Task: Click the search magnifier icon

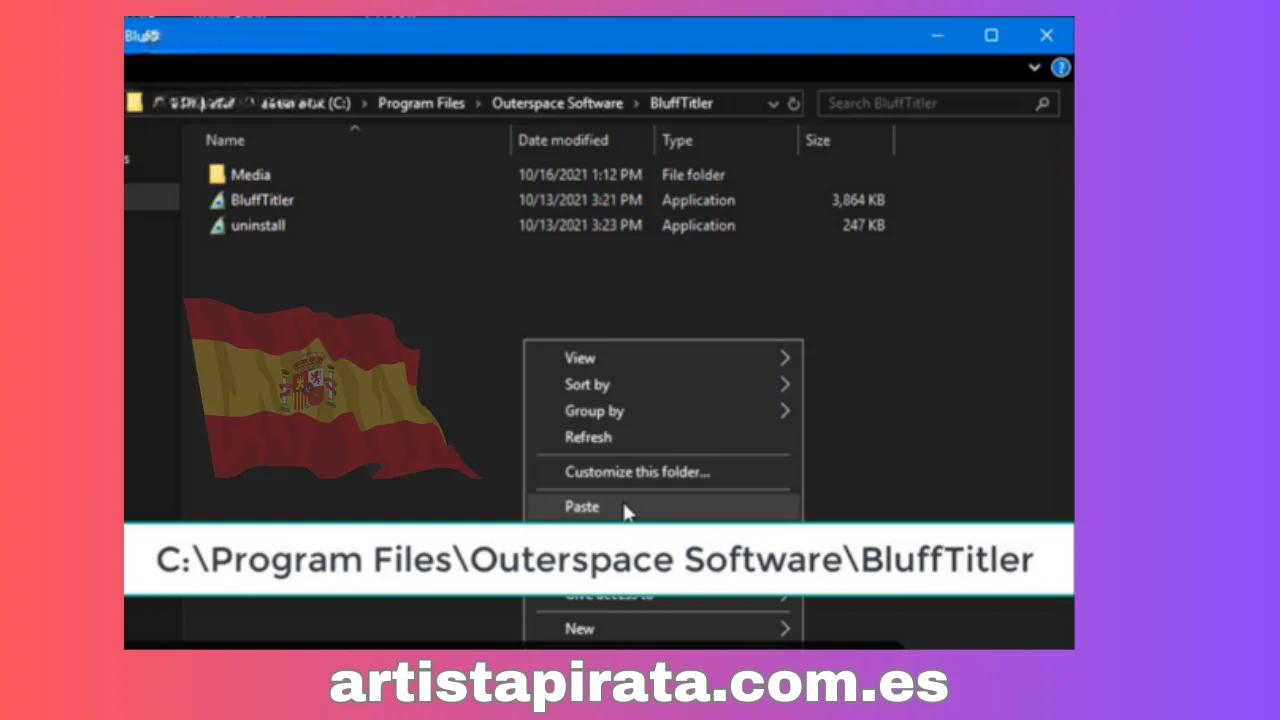Action: (1042, 103)
